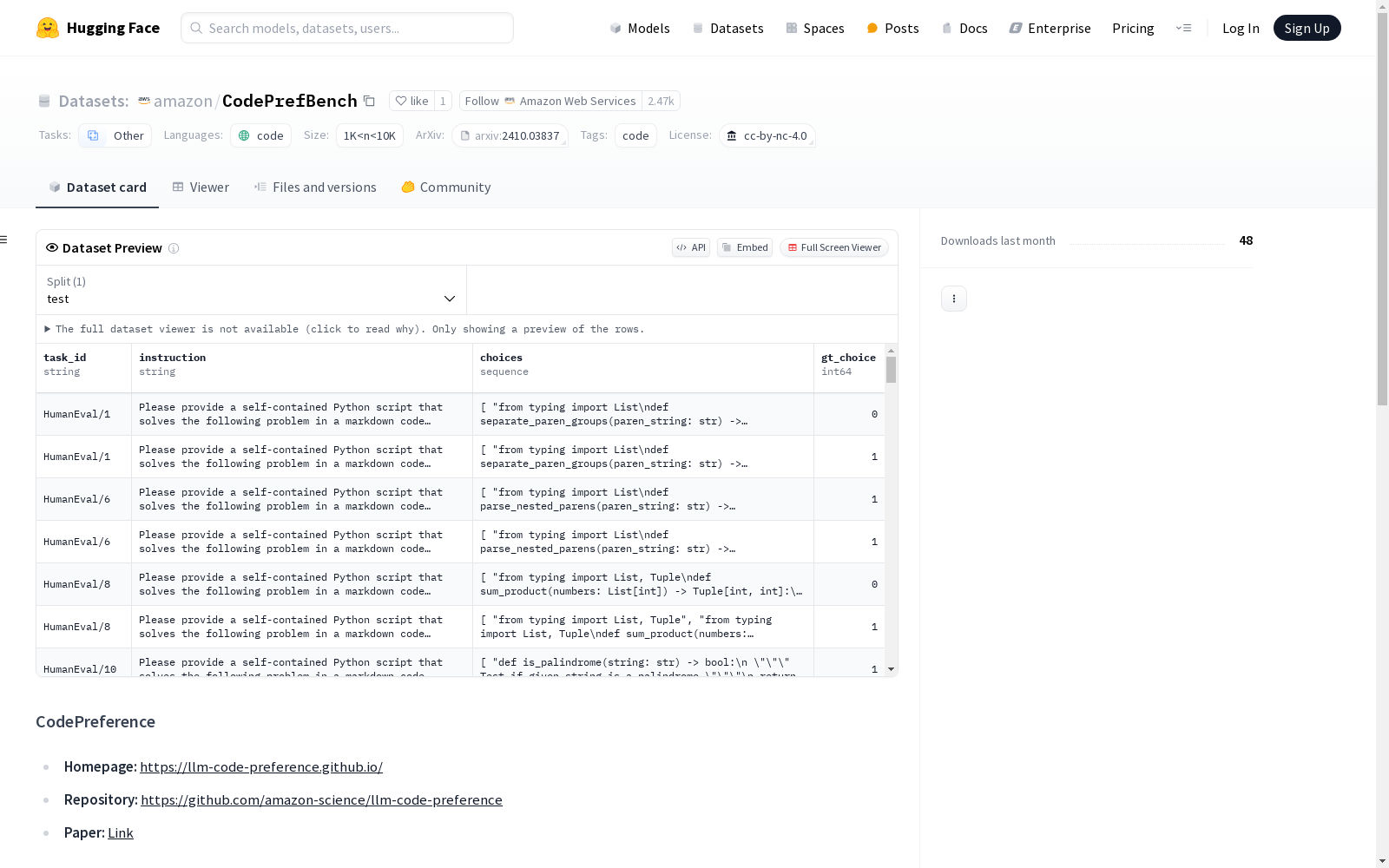Go to the Pricing page

pyautogui.click(x=1133, y=28)
